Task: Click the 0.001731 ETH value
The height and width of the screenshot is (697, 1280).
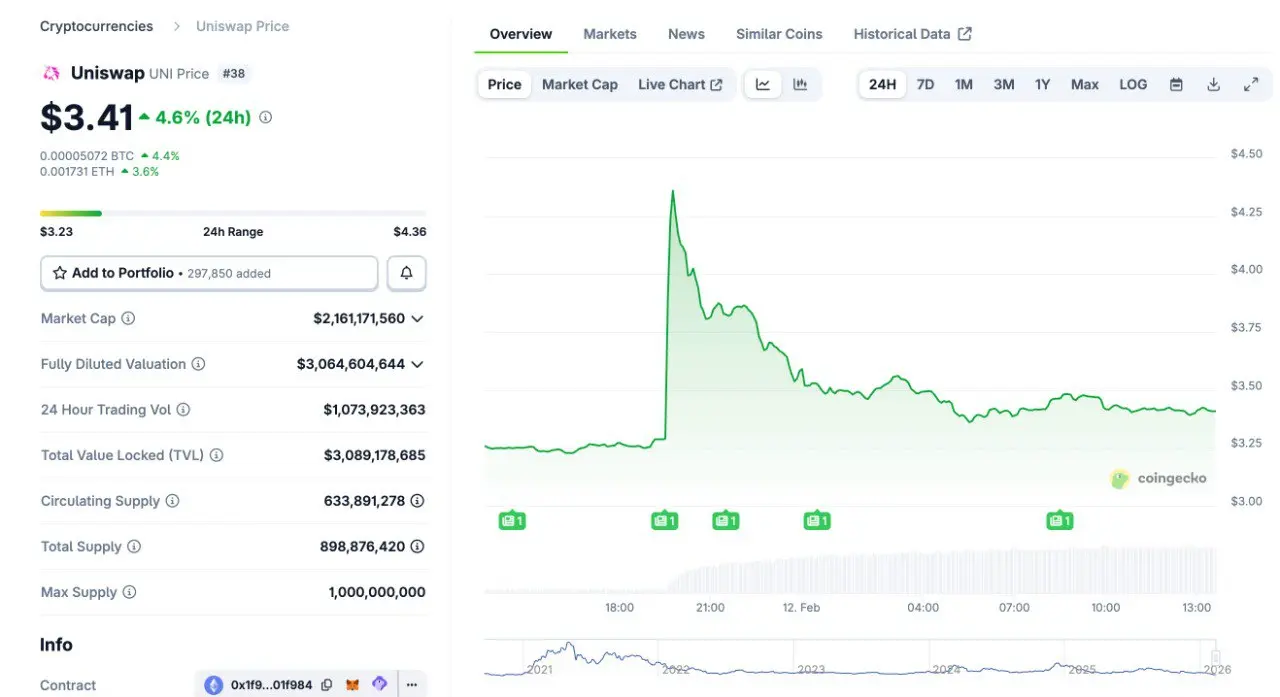Action: pyautogui.click(x=77, y=171)
